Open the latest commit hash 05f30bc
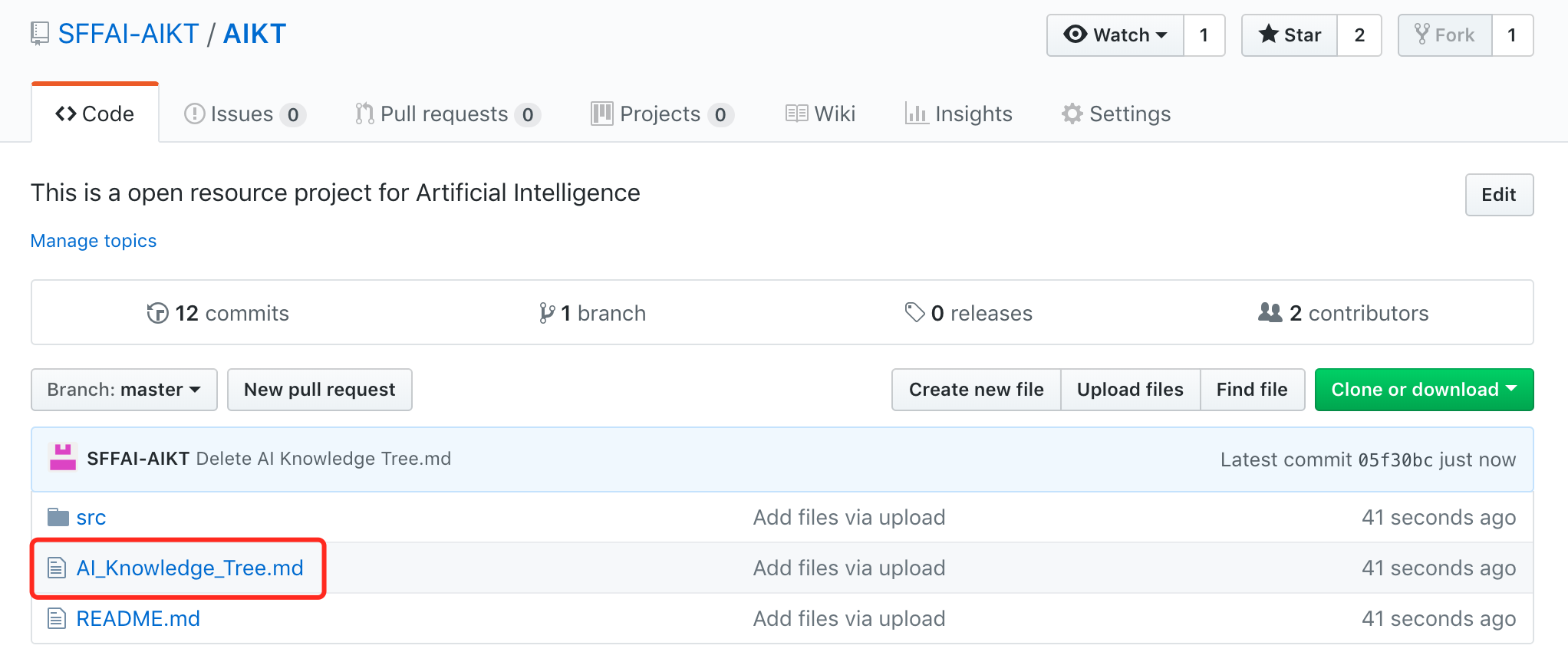The image size is (1568, 652). pos(1395,460)
